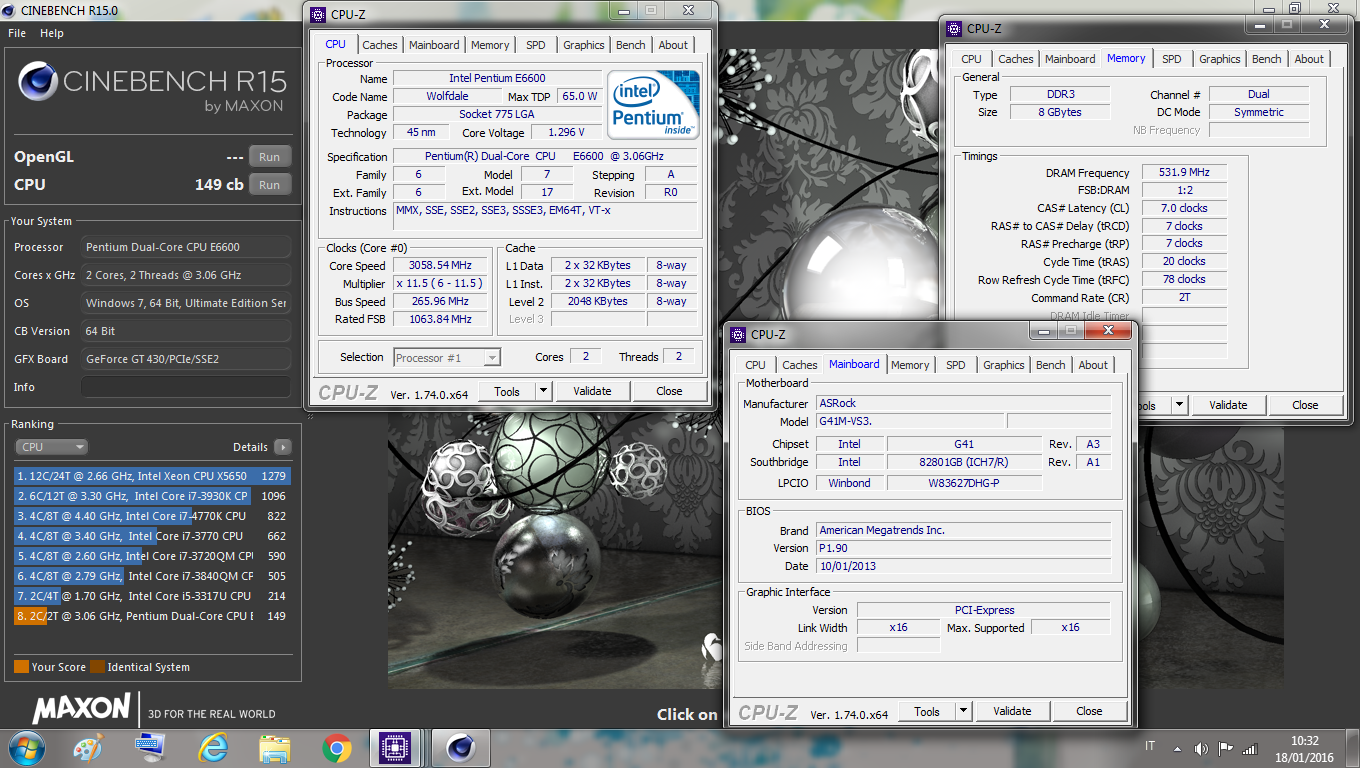Open Ranking Details arrow button

coord(283,447)
